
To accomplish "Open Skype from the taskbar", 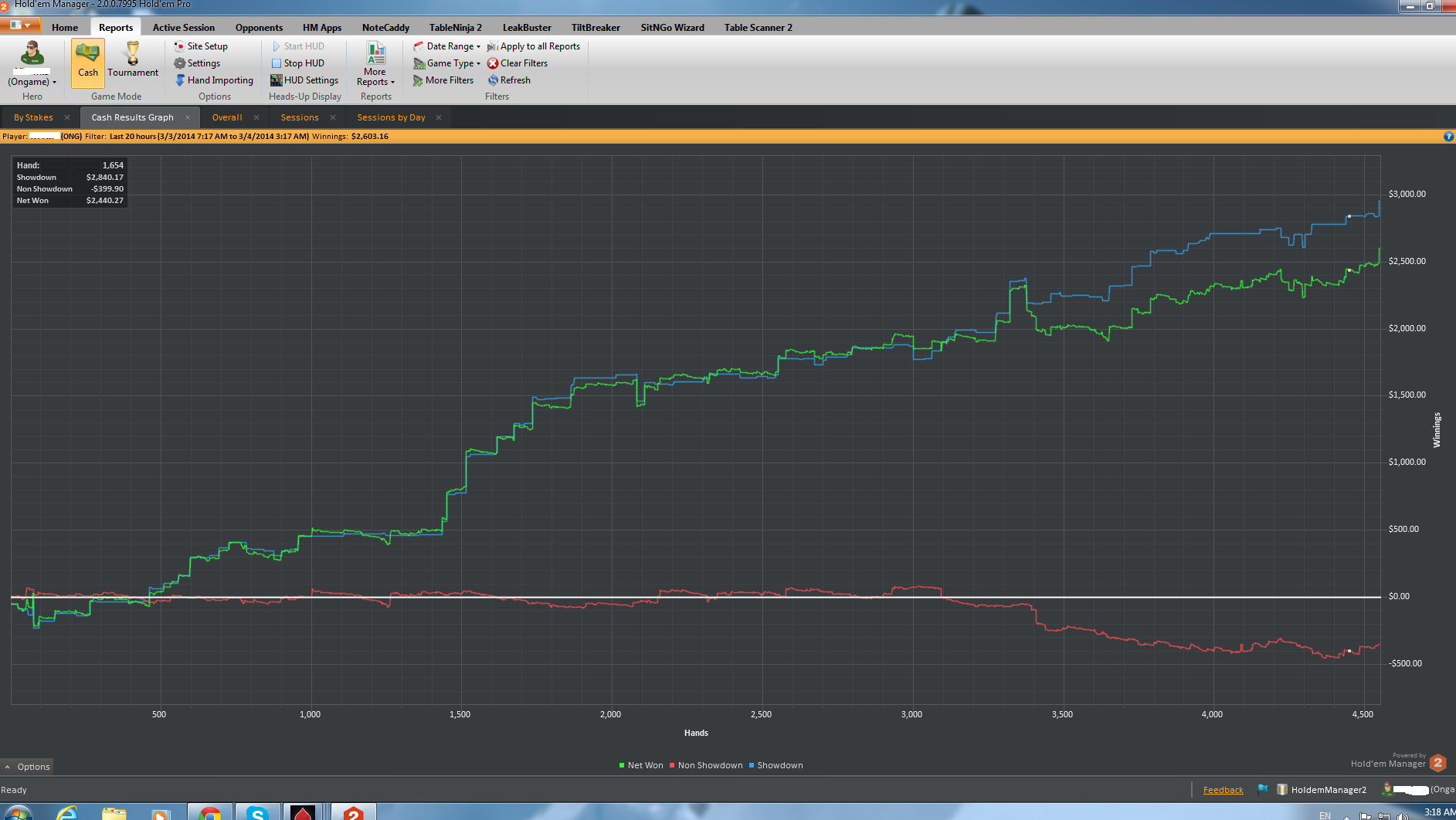I will 256,812.
